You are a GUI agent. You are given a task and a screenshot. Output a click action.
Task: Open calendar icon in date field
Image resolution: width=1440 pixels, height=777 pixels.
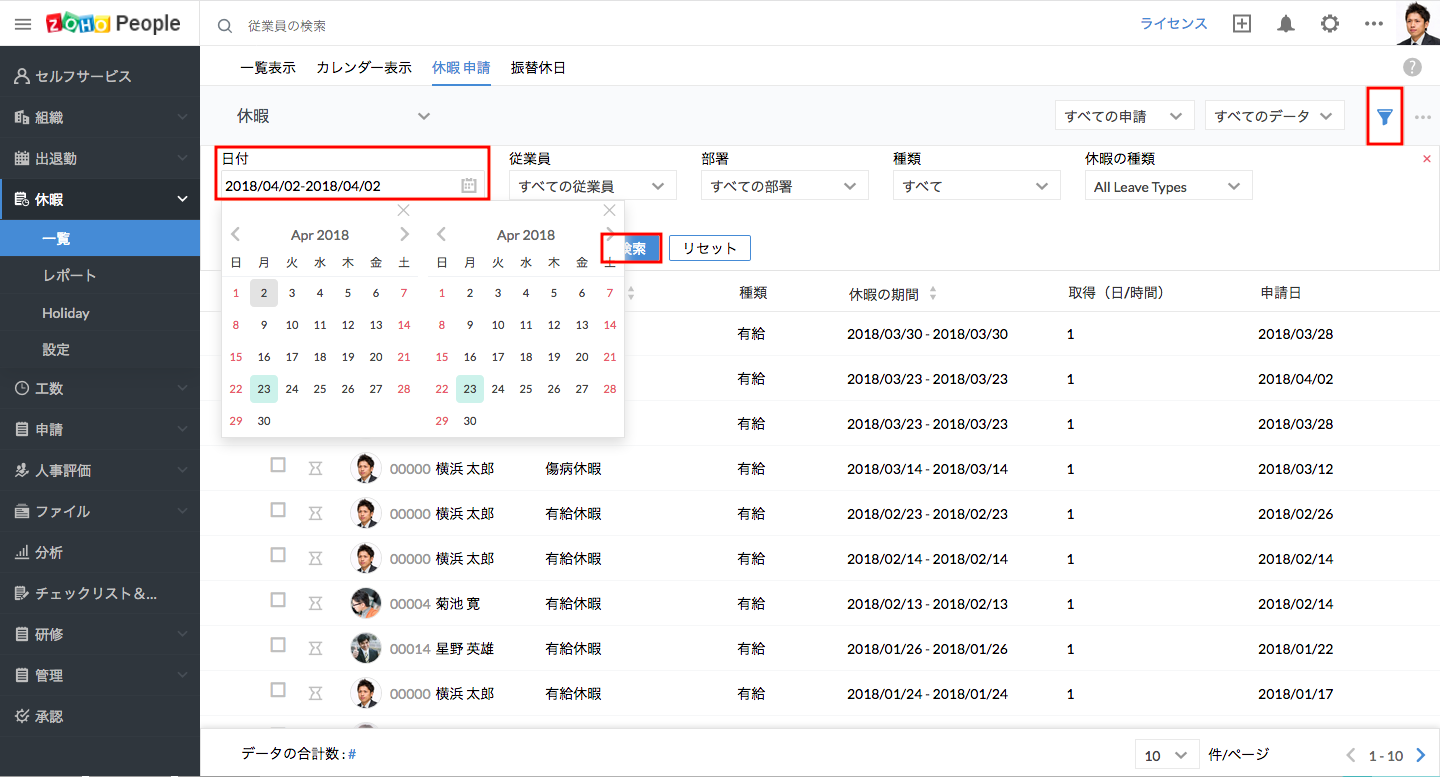pyautogui.click(x=468, y=185)
